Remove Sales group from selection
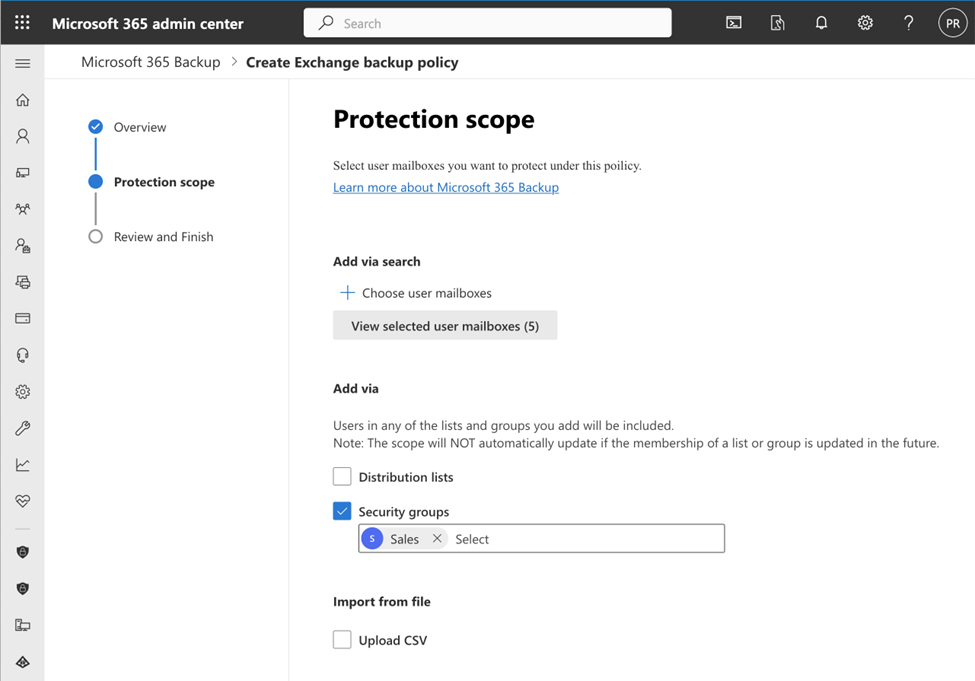The image size is (975, 681). (x=437, y=539)
